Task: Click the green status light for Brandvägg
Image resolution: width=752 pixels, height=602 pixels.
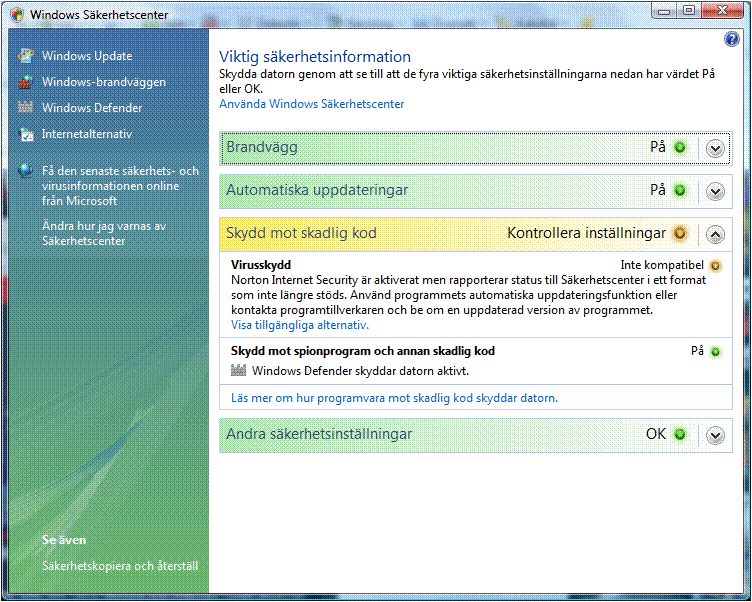Action: tap(680, 148)
